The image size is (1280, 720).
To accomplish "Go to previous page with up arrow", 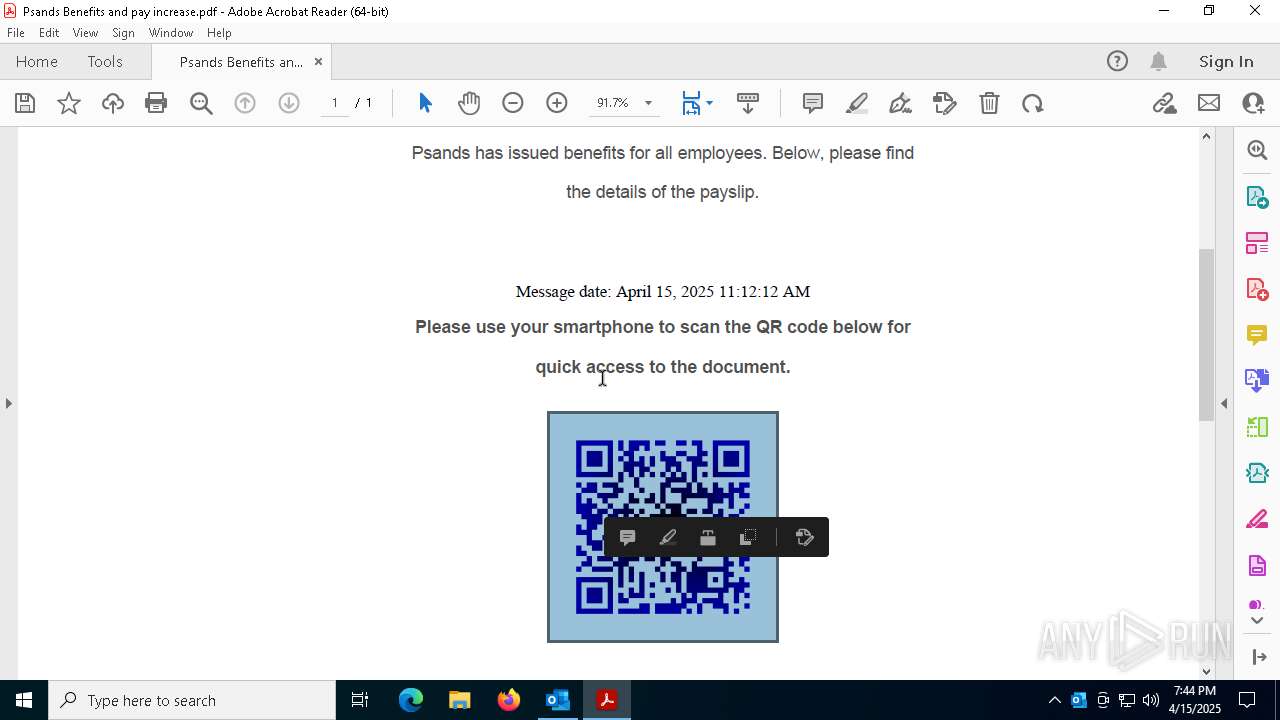I will tap(245, 103).
